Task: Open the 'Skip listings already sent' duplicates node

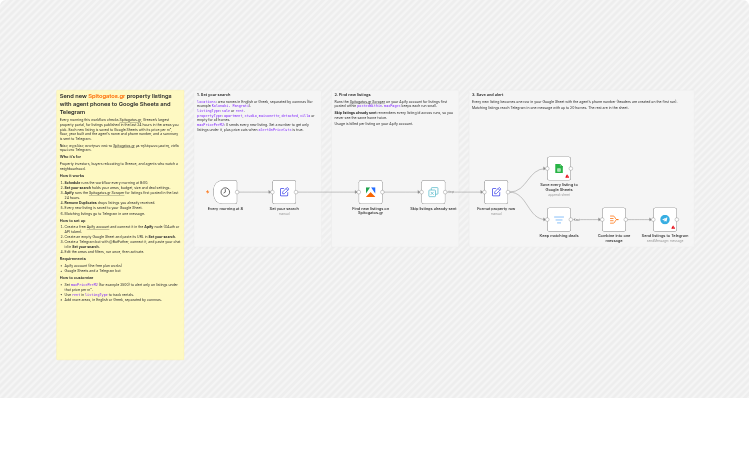Action: point(433,192)
